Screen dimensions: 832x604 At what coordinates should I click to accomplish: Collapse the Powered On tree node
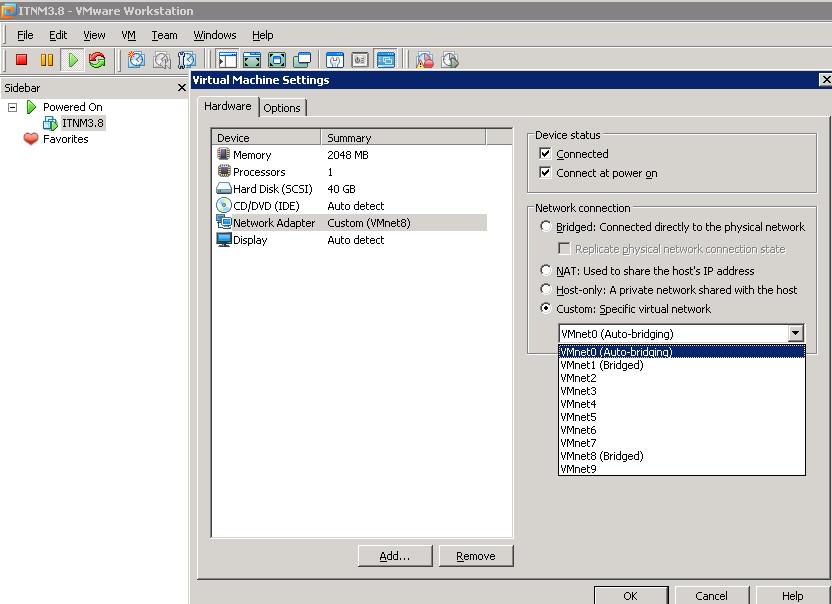13,107
